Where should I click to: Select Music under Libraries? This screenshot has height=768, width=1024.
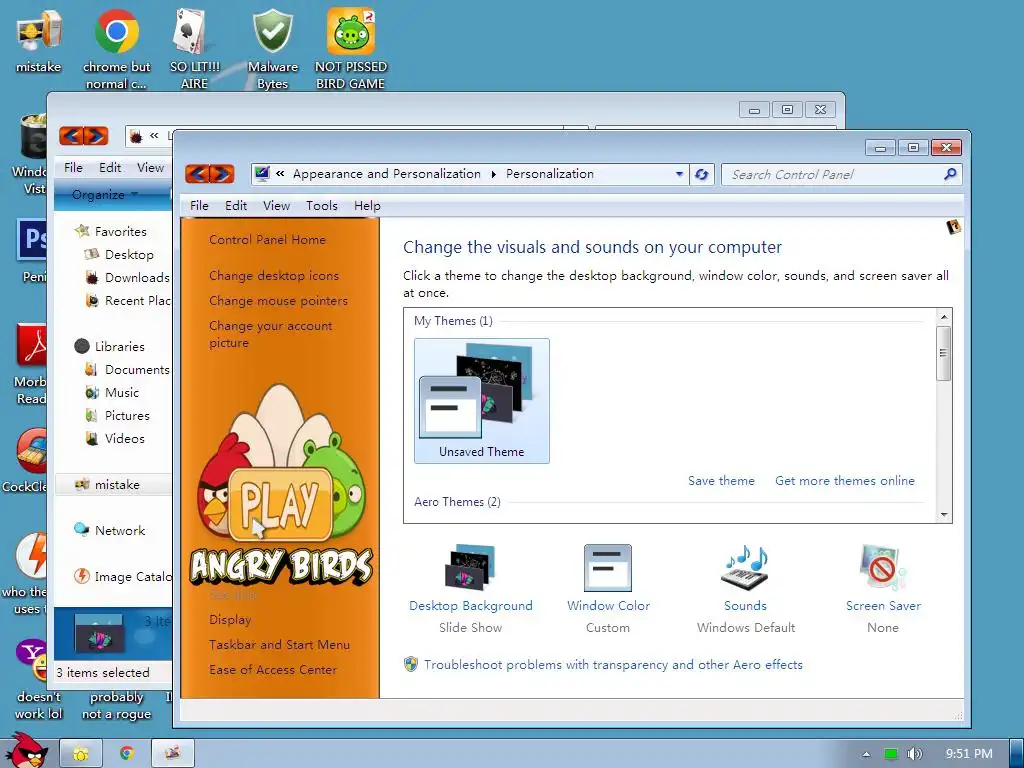(112, 392)
